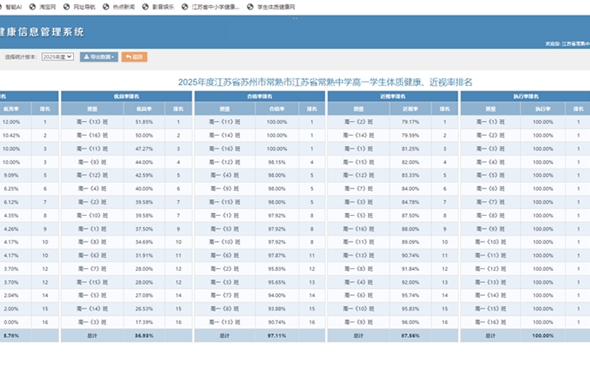Click 总计 label in 合格率排名 table
The height and width of the screenshot is (380, 590).
coord(225,336)
